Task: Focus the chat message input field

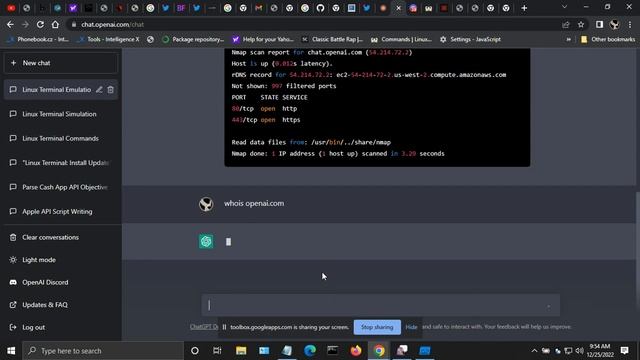Action: [380, 305]
